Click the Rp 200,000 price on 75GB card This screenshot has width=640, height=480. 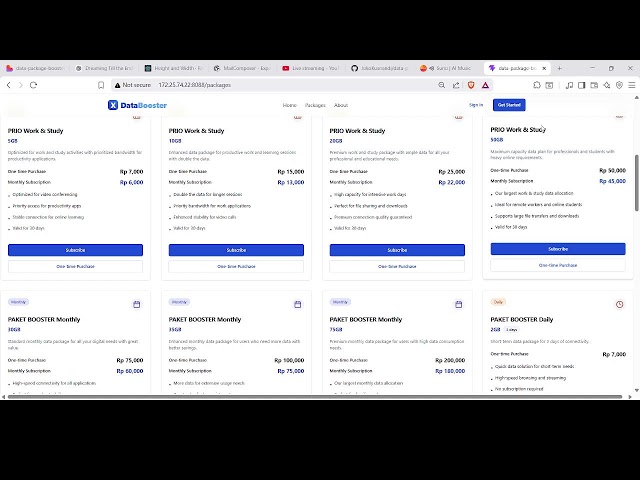pyautogui.click(x=450, y=360)
